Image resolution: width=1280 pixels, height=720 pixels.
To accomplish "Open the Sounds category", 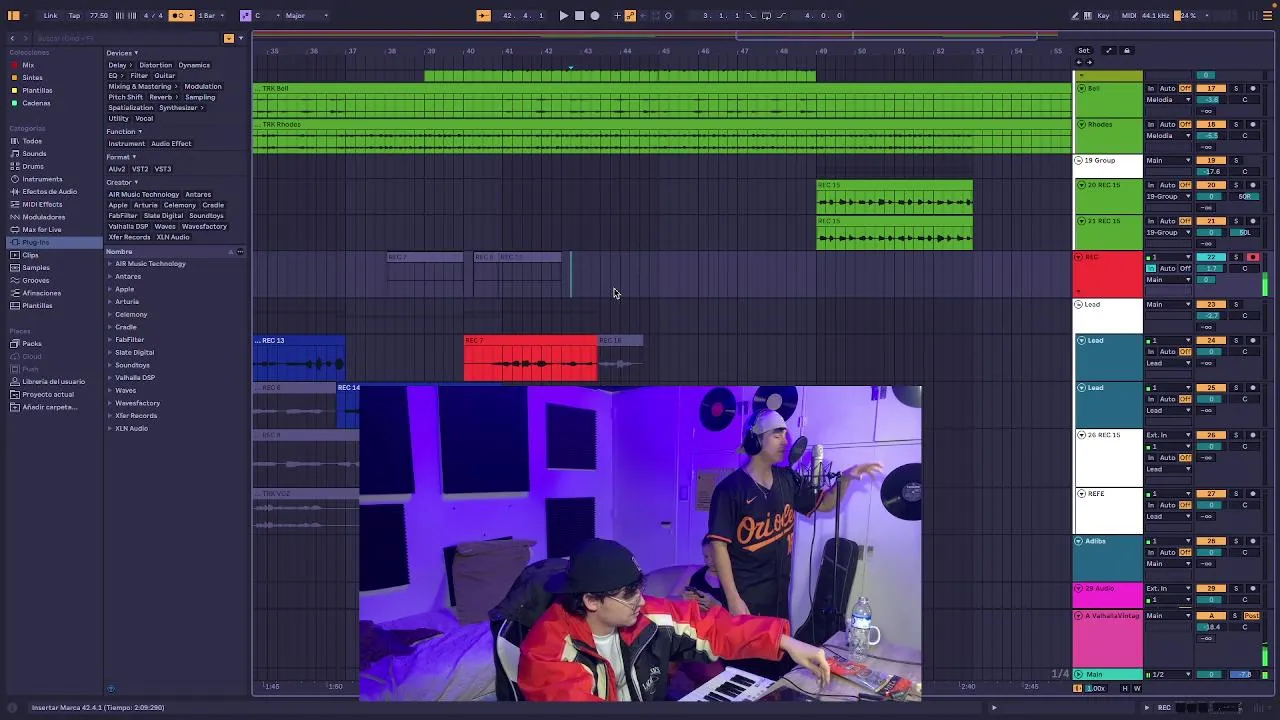I will 34,154.
